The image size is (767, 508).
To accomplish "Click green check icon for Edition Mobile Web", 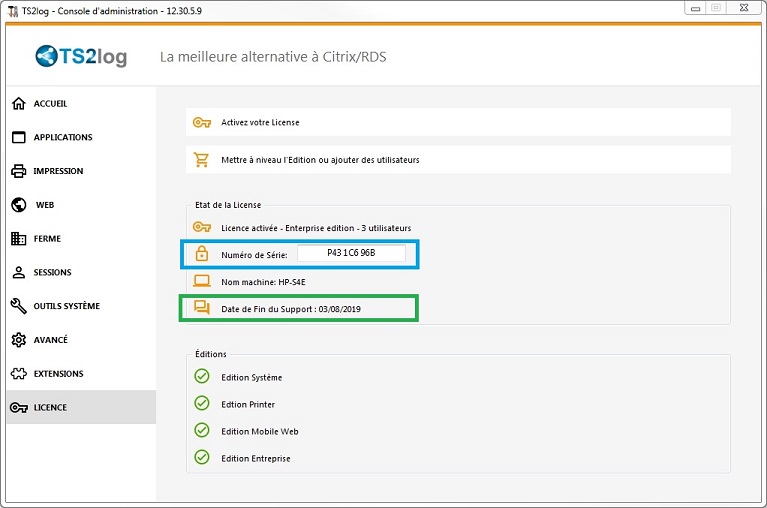I will point(202,430).
